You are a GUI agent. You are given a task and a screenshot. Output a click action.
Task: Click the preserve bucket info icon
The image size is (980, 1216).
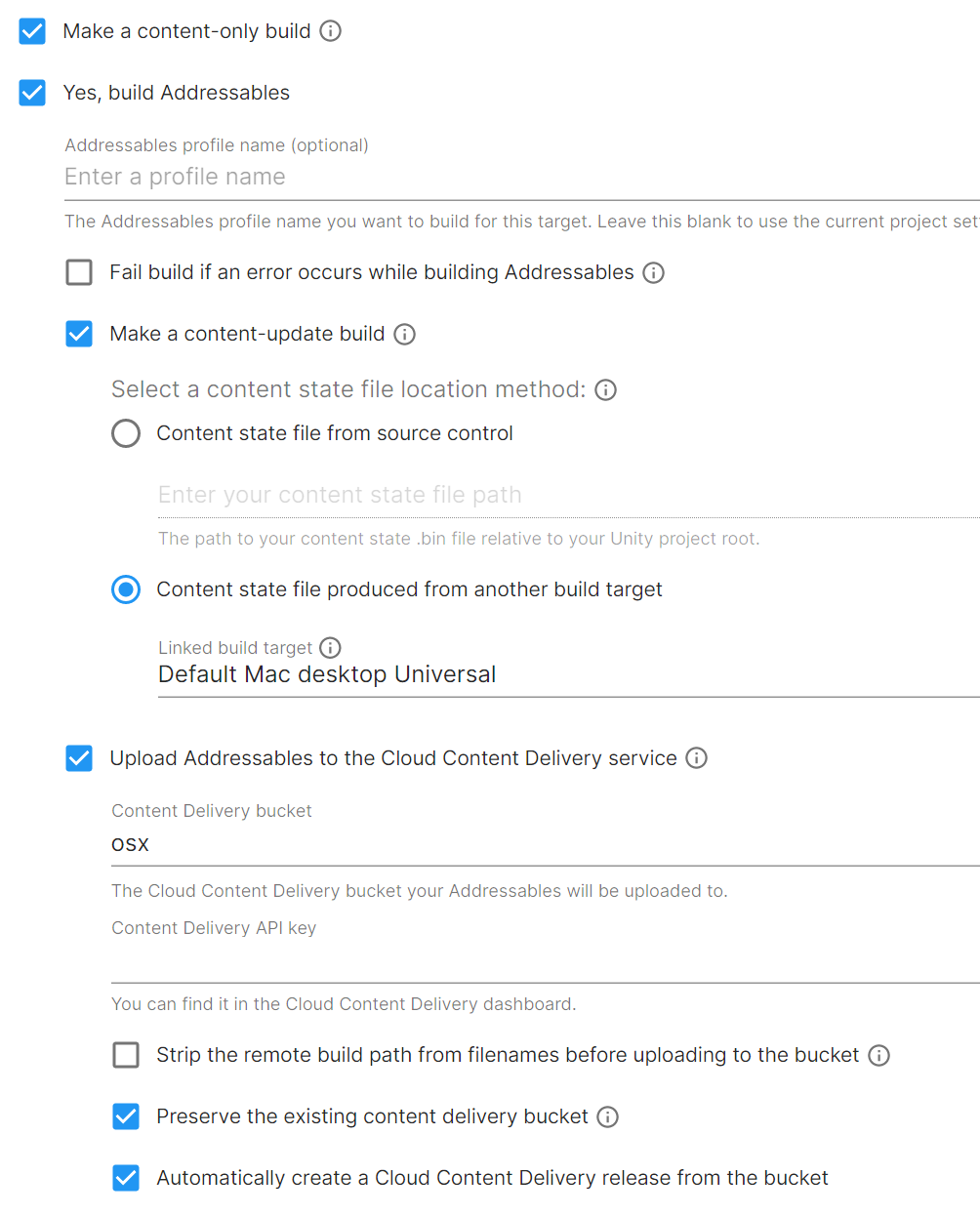[607, 1116]
